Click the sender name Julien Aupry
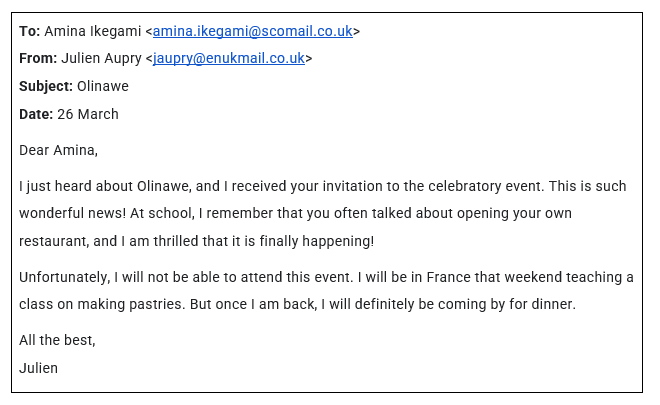 click(x=101, y=58)
